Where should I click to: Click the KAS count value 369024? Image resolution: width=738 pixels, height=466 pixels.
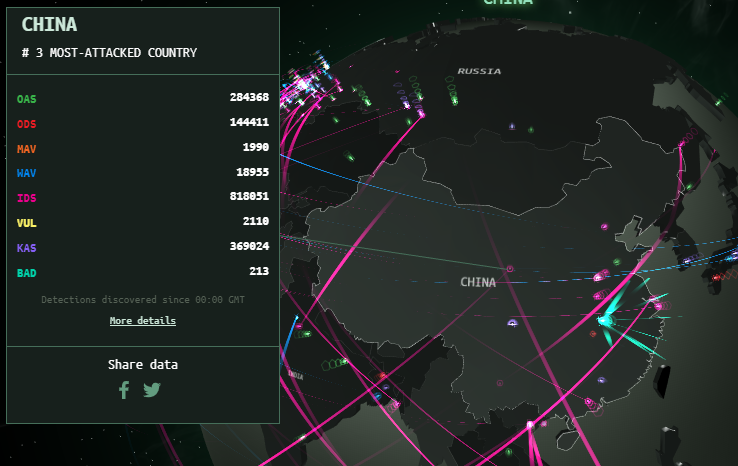click(x=249, y=248)
